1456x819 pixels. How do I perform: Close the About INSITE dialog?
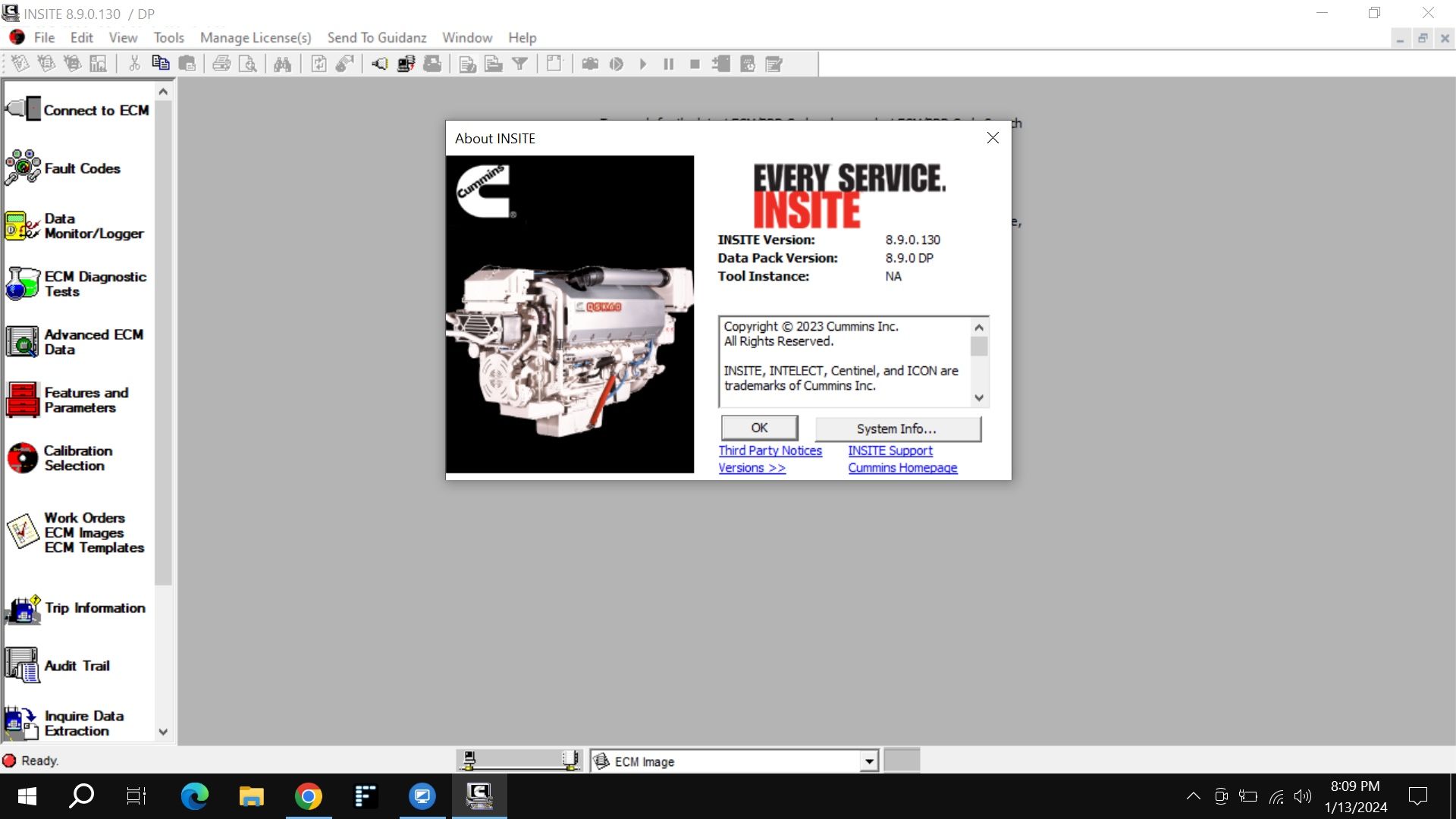(993, 138)
